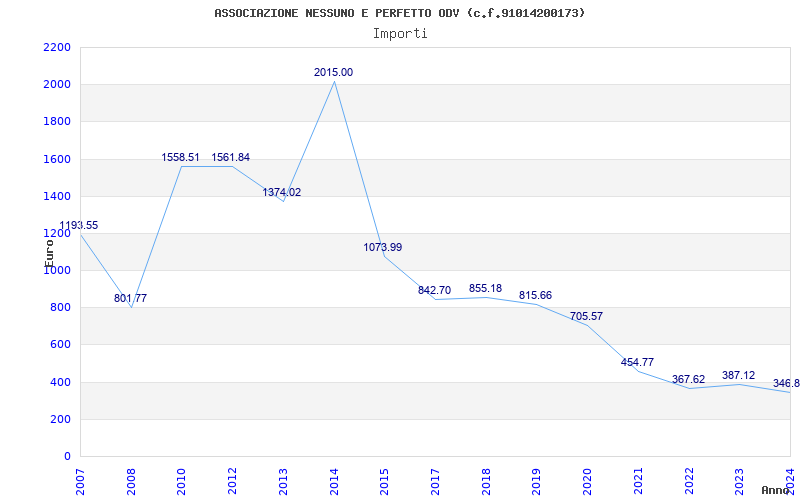Click the 400 y-axis tick label
The height and width of the screenshot is (500, 800).
61,382
